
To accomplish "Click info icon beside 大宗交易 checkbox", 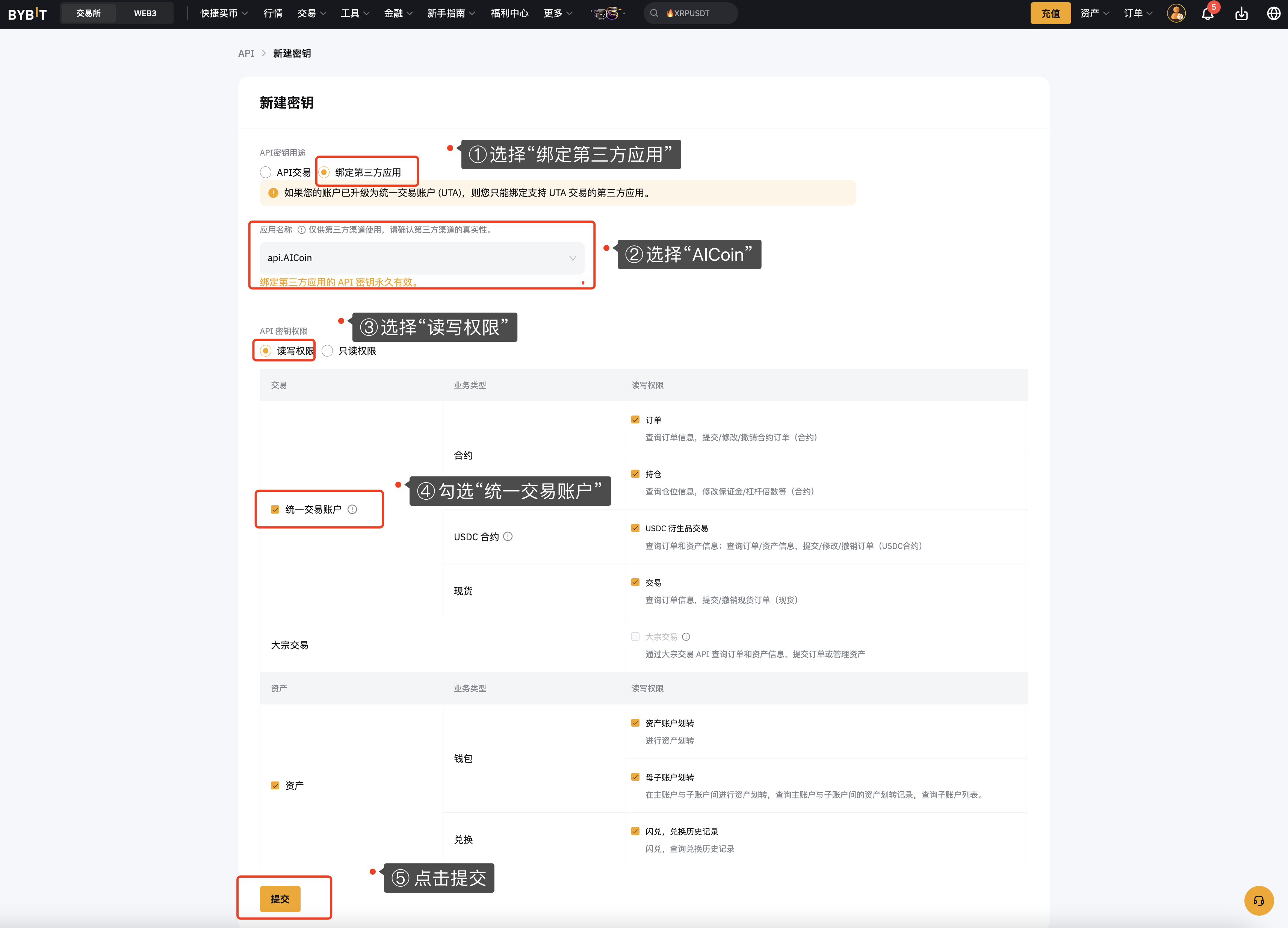I will pyautogui.click(x=686, y=637).
